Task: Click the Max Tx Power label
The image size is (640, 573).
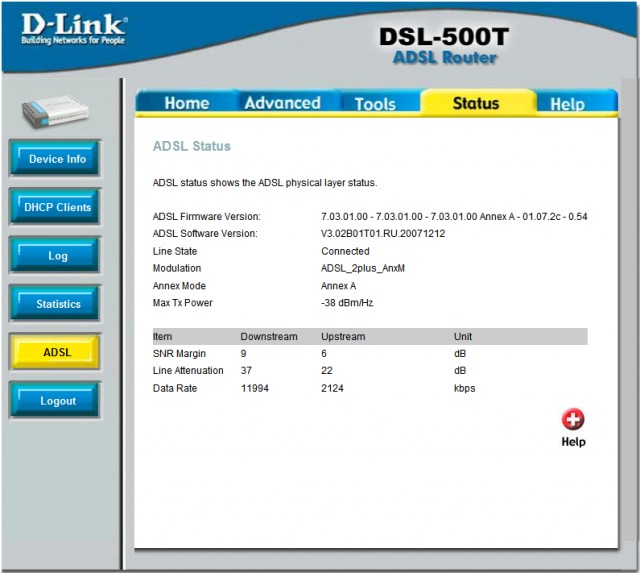Action: 182,303
